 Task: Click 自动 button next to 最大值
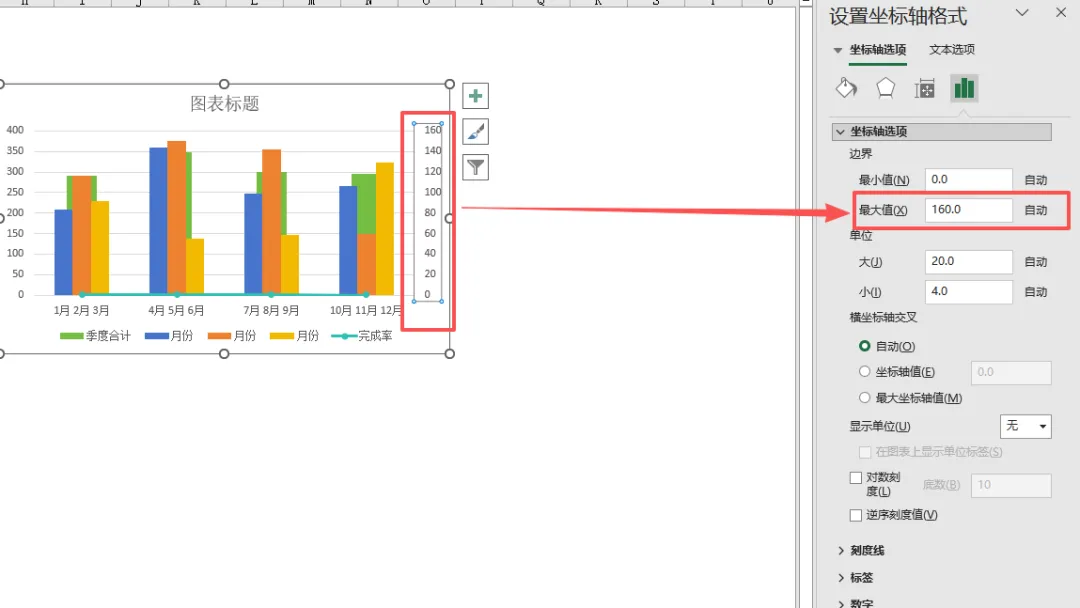pyautogui.click(x=1036, y=210)
